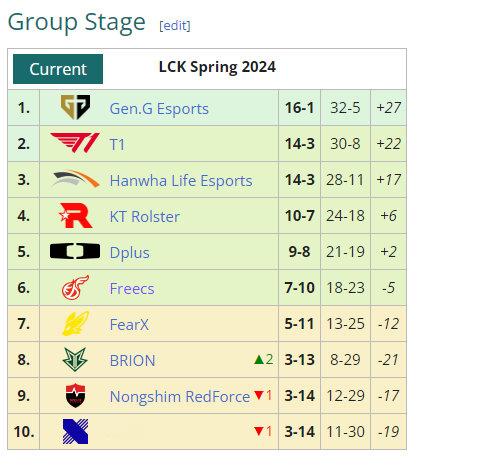This screenshot has height=471, width=498.
Task: Click the T1 red logo
Action: tap(75, 143)
